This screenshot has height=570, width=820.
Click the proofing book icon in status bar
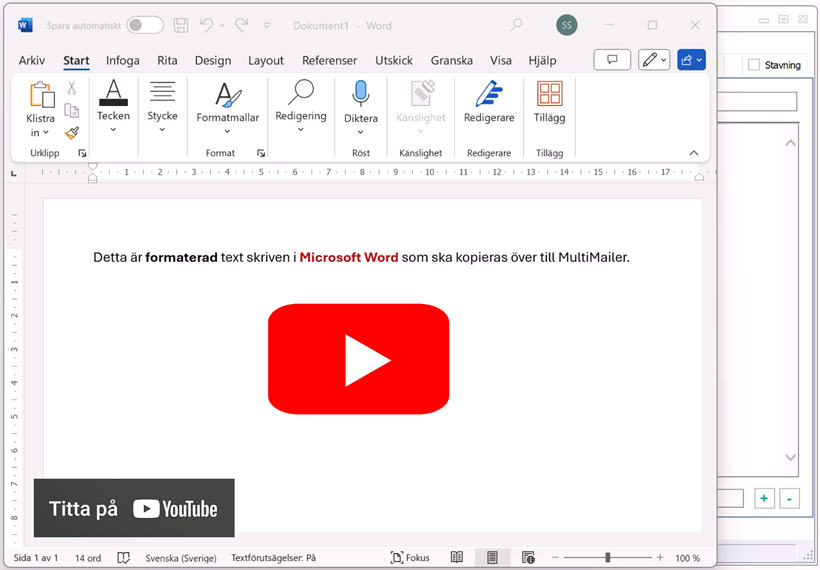click(x=123, y=558)
